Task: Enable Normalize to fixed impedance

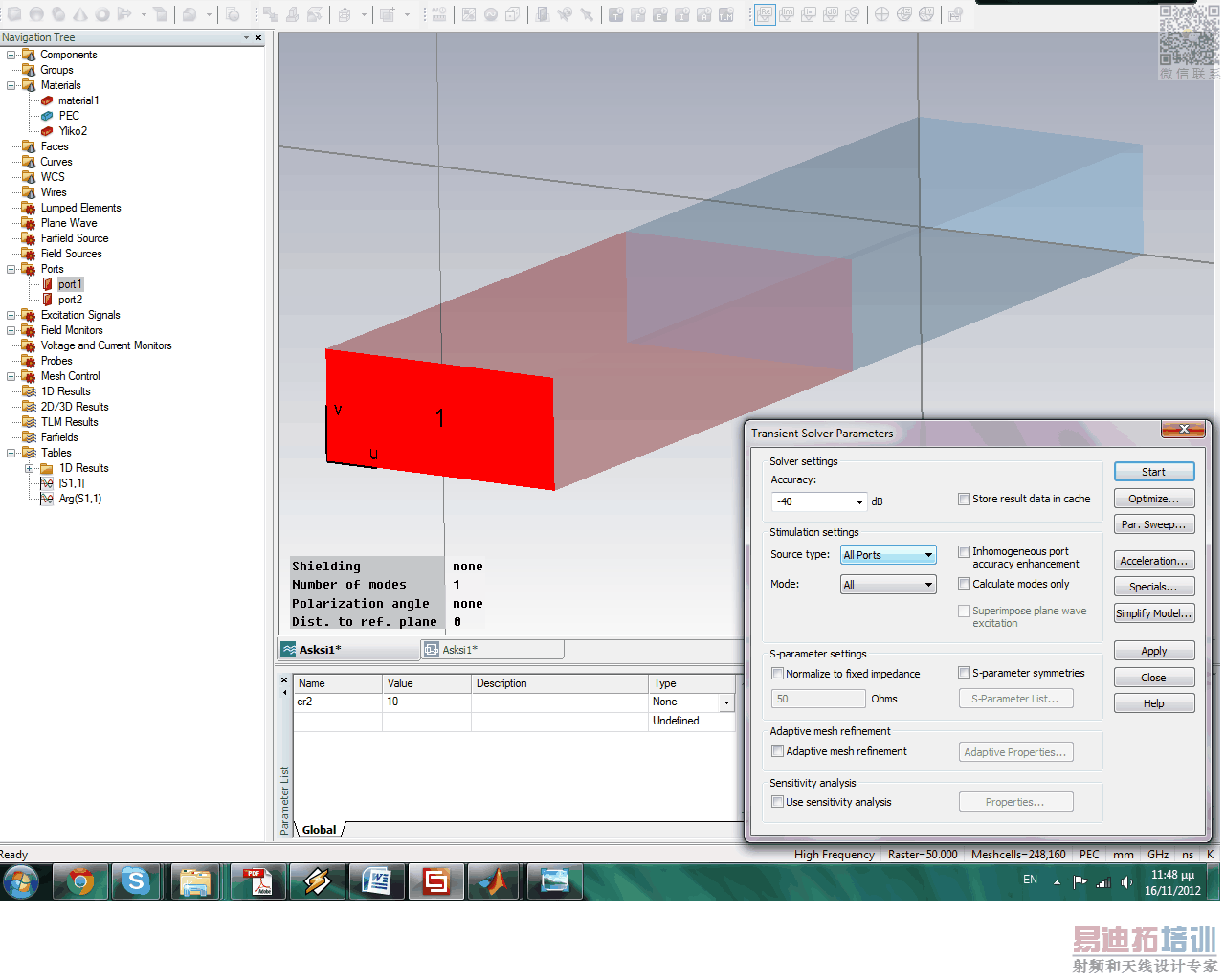Action: pos(778,674)
